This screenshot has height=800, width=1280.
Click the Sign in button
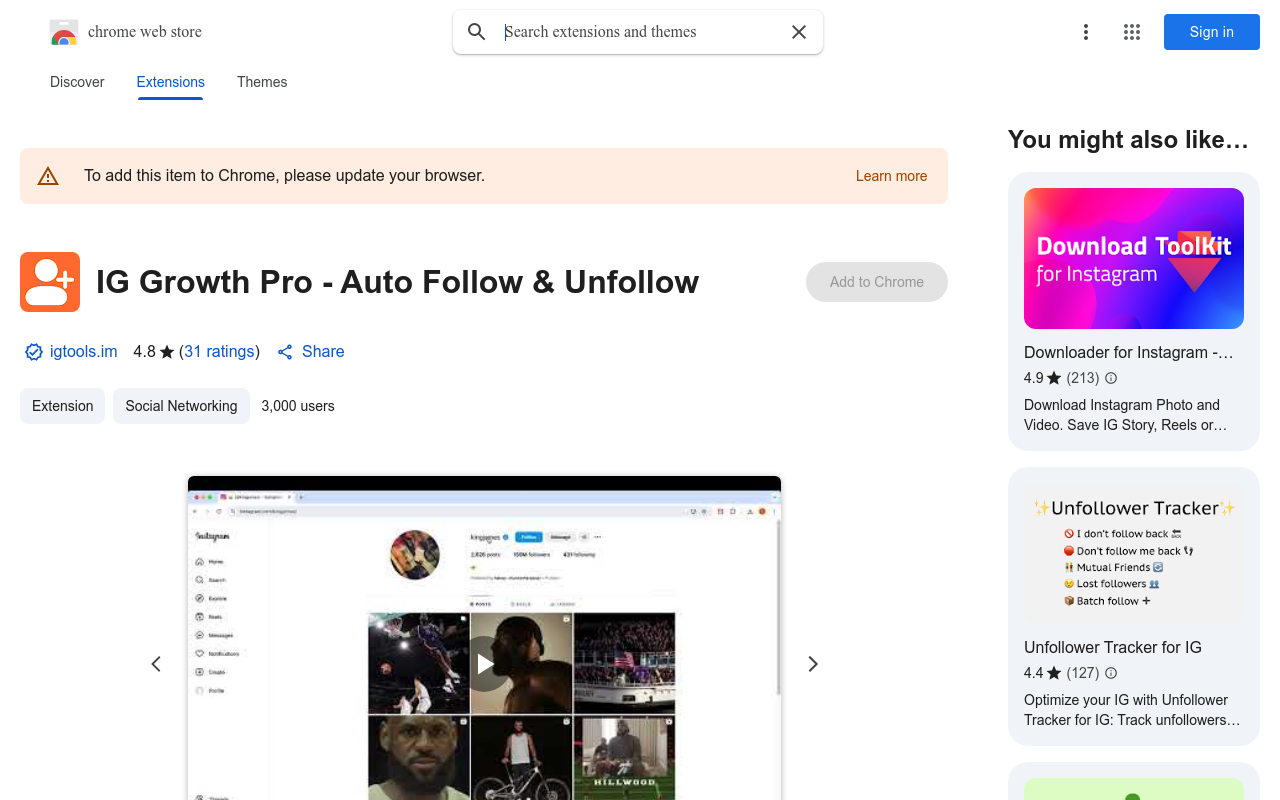1212,32
